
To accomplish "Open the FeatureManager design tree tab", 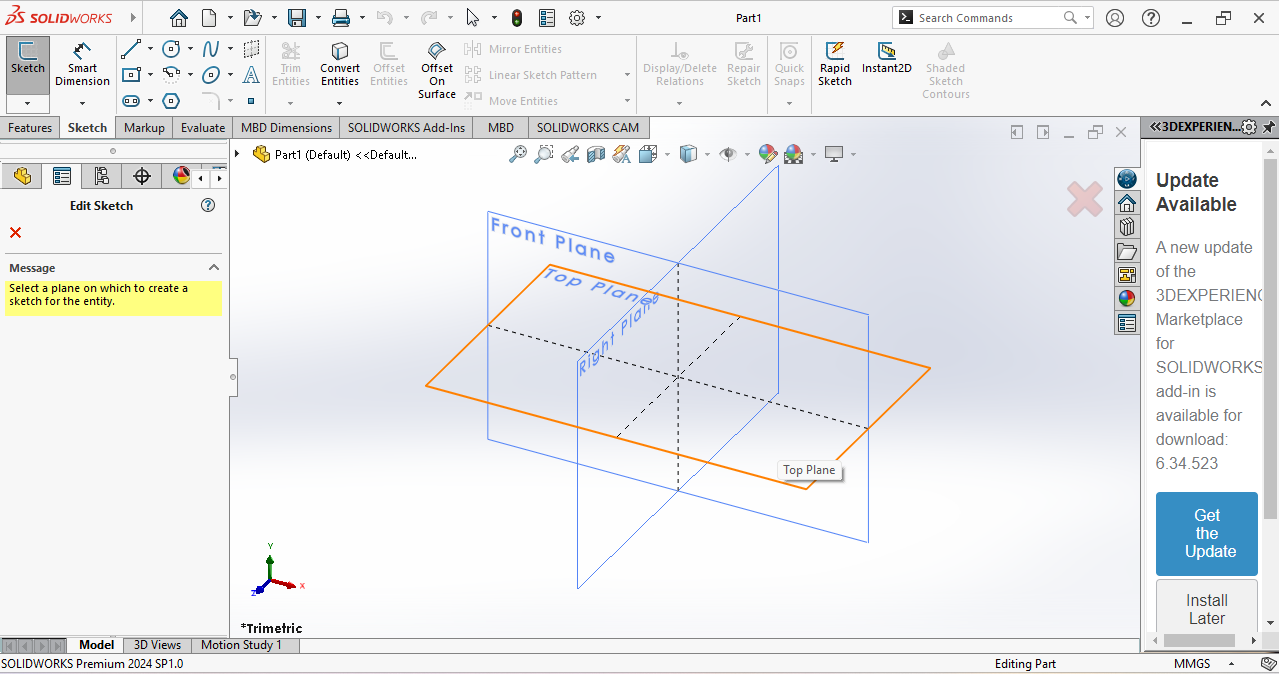I will point(21,176).
